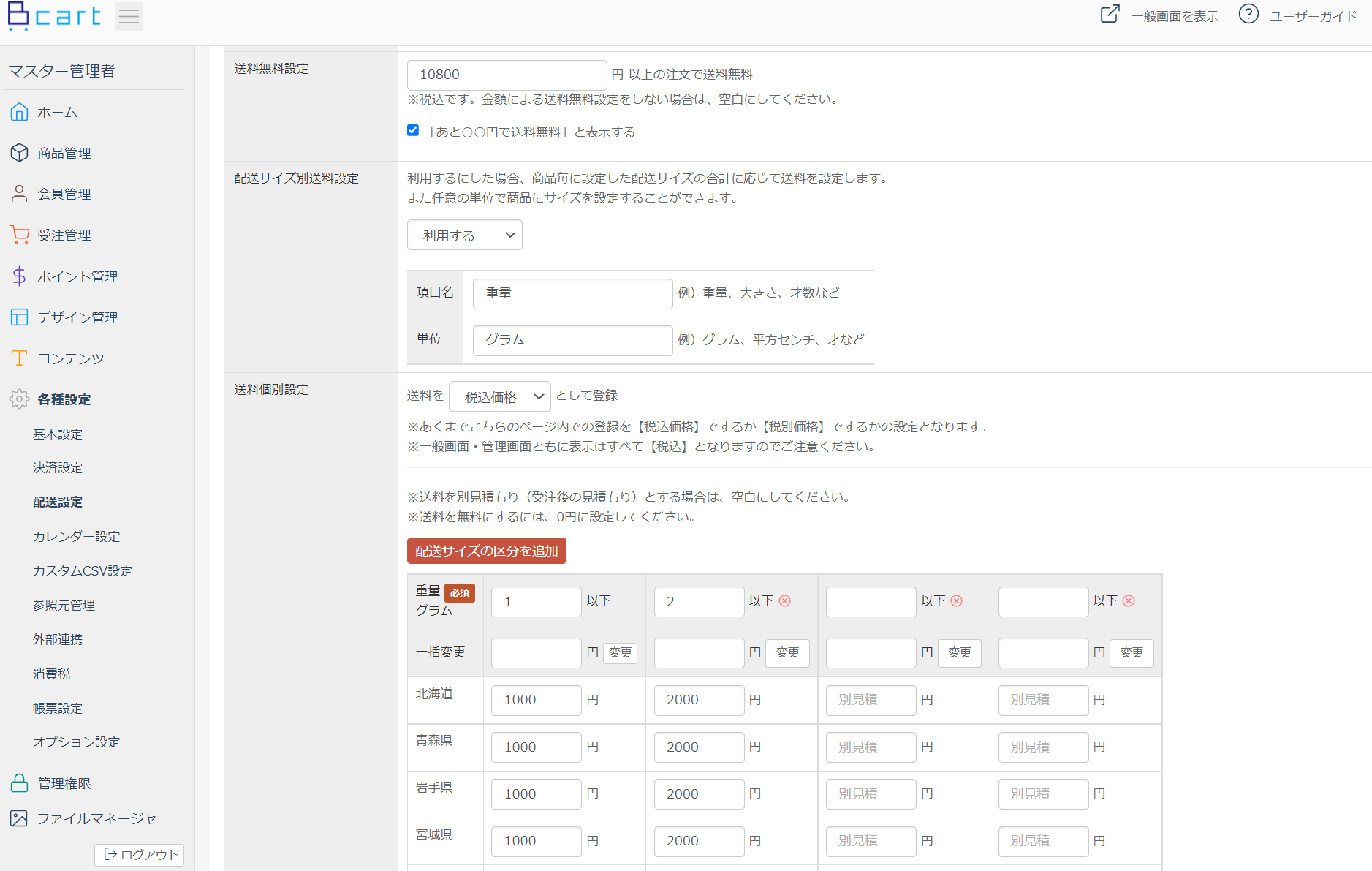Open カスタムCSV設定 menu item
The image size is (1372, 871).
click(x=83, y=571)
